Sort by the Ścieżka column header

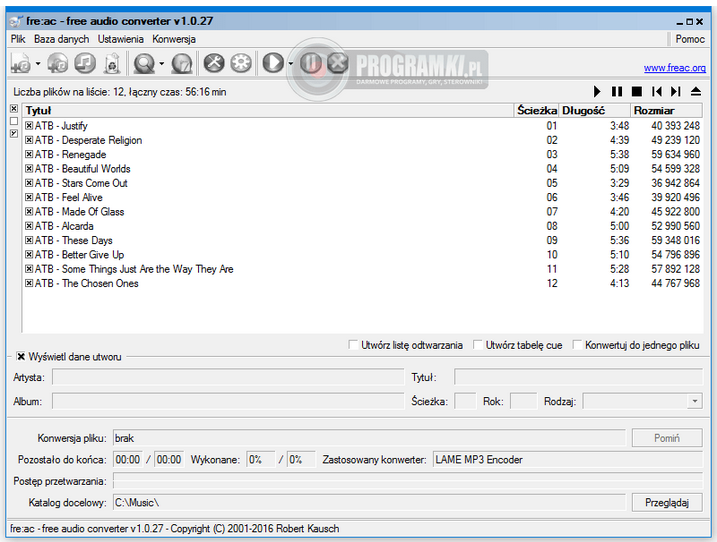536,110
